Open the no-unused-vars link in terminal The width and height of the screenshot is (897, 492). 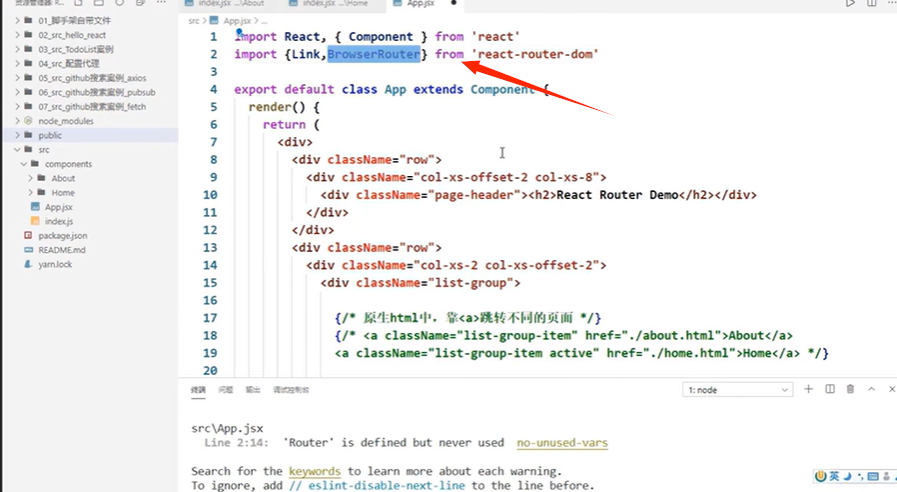pyautogui.click(x=562, y=443)
